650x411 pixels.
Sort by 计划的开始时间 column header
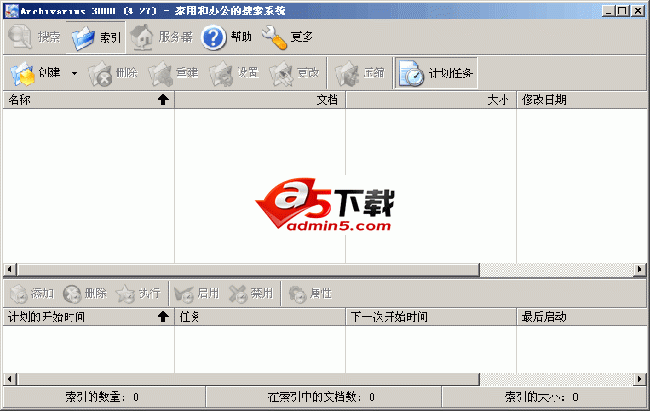tap(89, 317)
